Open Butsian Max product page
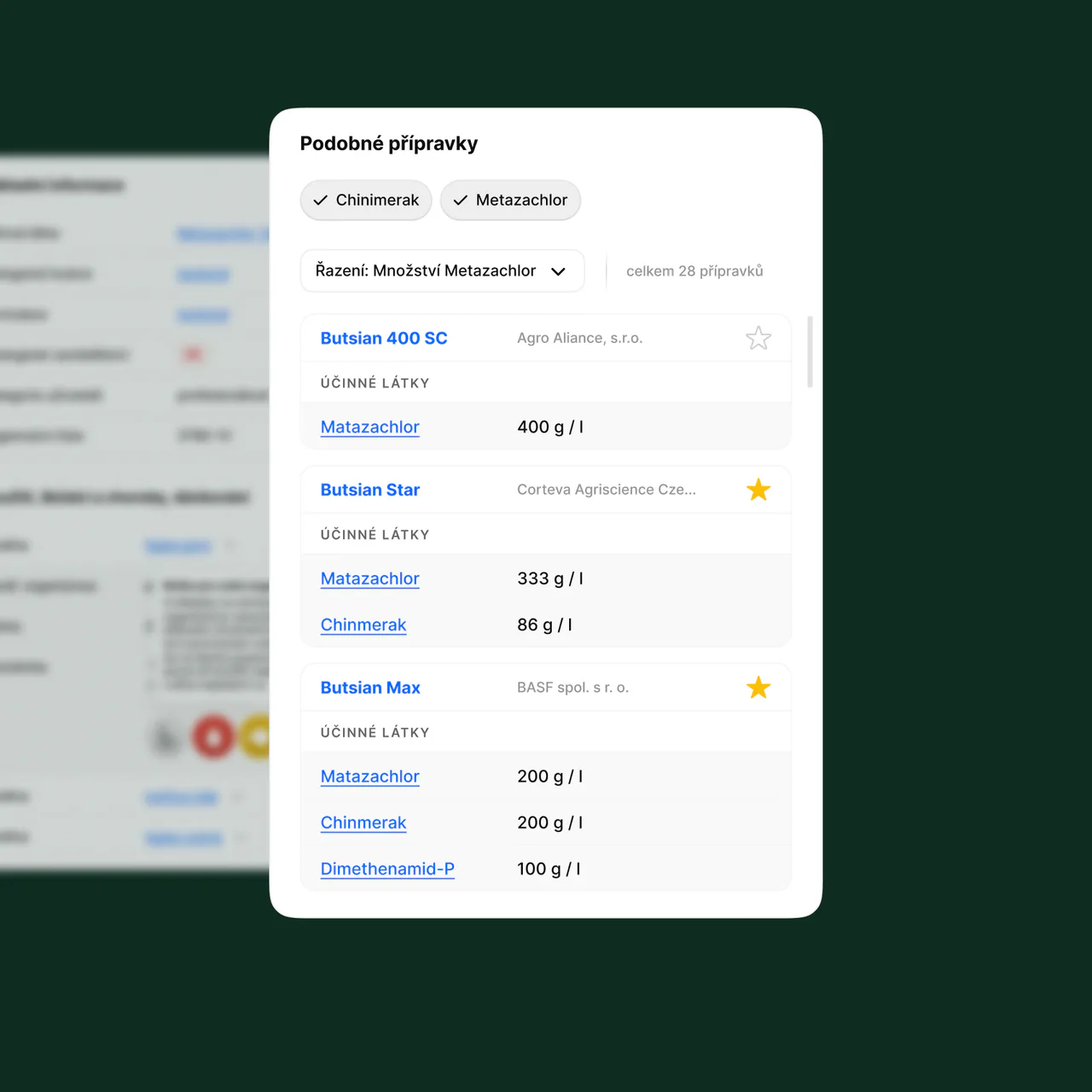This screenshot has height=1092, width=1092. tap(370, 688)
